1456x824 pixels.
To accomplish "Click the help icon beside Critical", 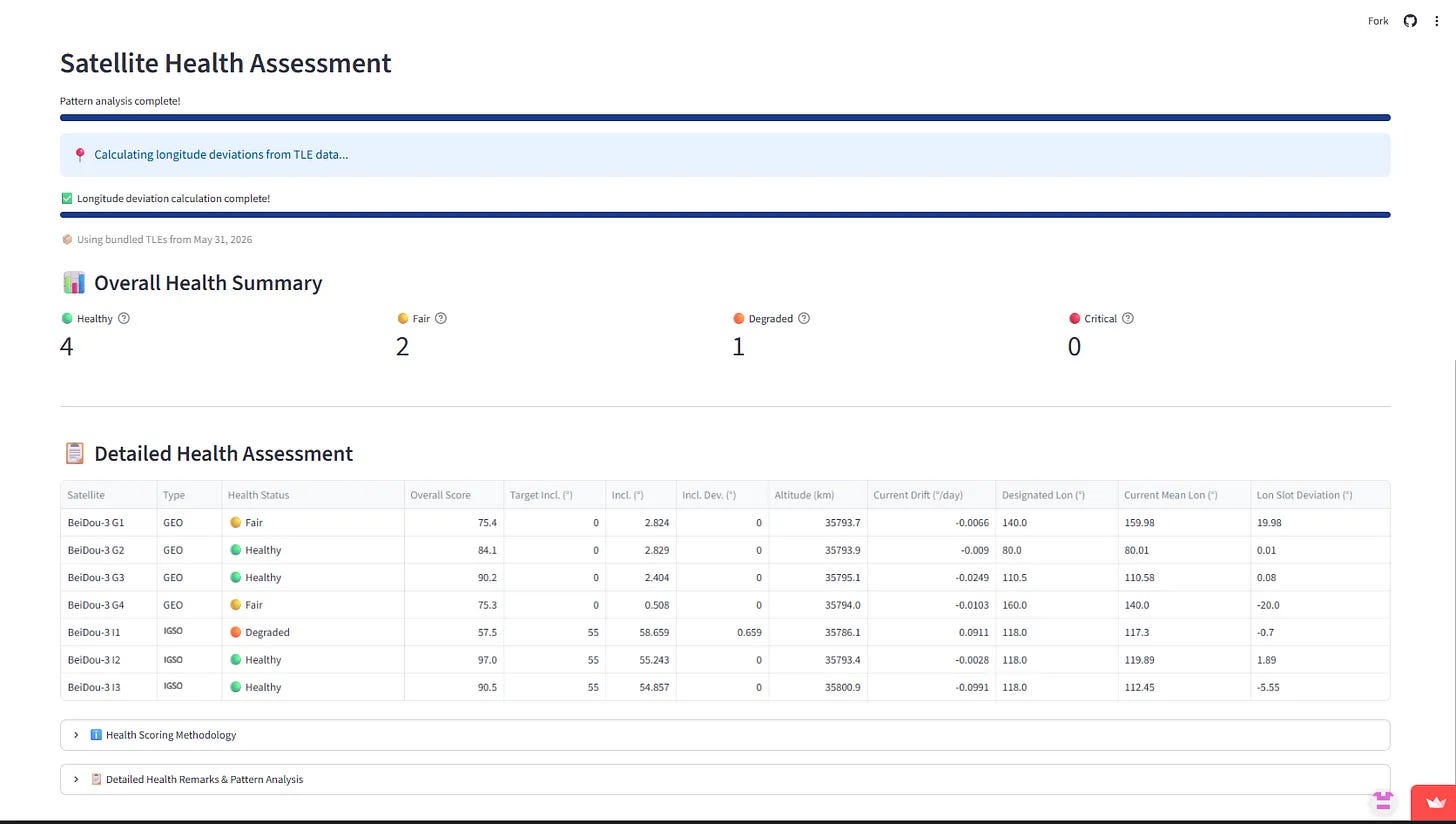I will (x=1128, y=318).
